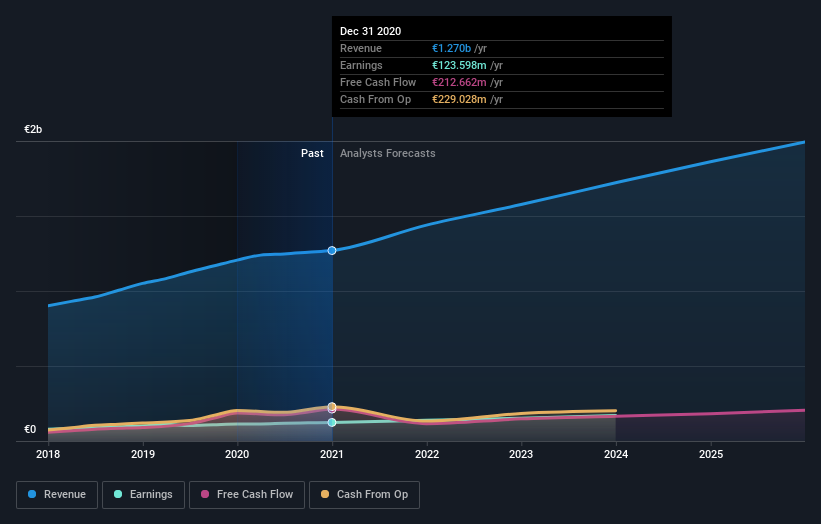Click the orange dot icon in Cash From Op legend
This screenshot has height=524, width=821.
pyautogui.click(x=325, y=494)
